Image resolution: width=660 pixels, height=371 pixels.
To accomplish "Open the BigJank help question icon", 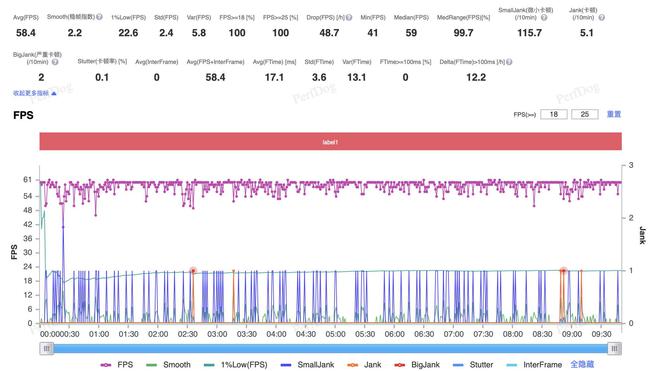I will tap(55, 62).
